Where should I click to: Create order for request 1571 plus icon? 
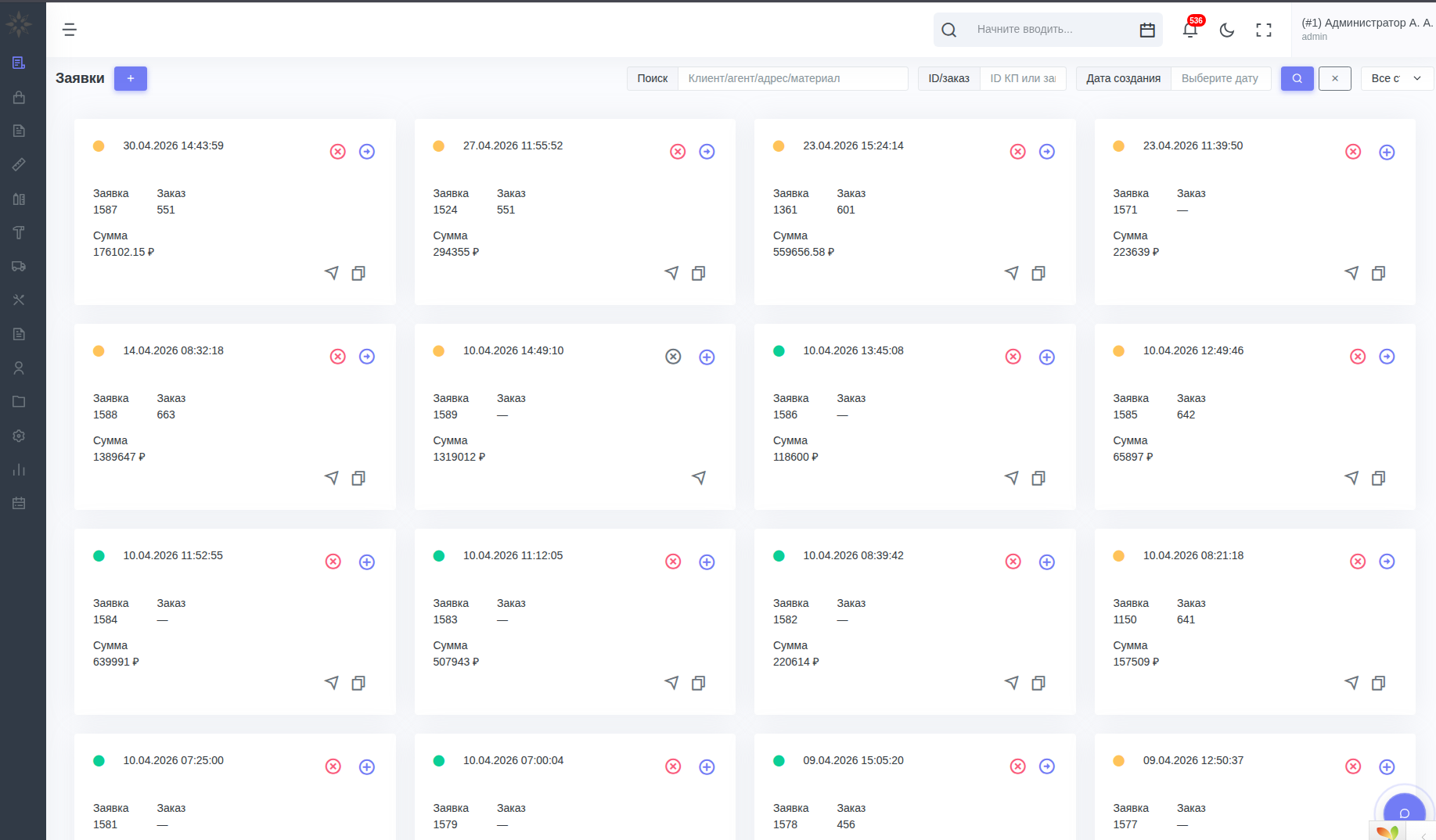pos(1387,152)
